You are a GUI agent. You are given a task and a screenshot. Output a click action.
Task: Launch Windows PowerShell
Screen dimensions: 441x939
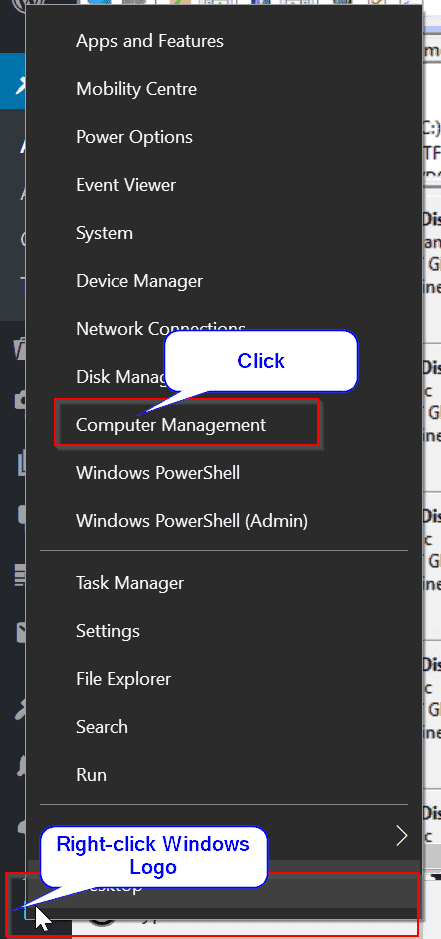click(158, 472)
